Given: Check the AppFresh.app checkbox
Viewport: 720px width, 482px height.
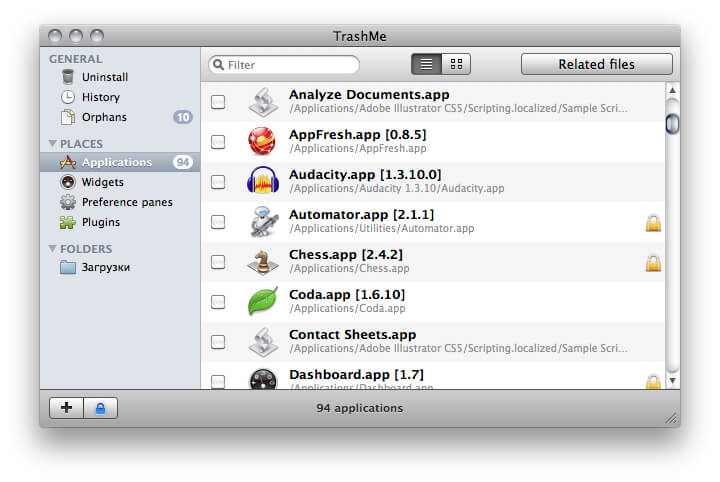Looking at the screenshot, I should coord(218,141).
